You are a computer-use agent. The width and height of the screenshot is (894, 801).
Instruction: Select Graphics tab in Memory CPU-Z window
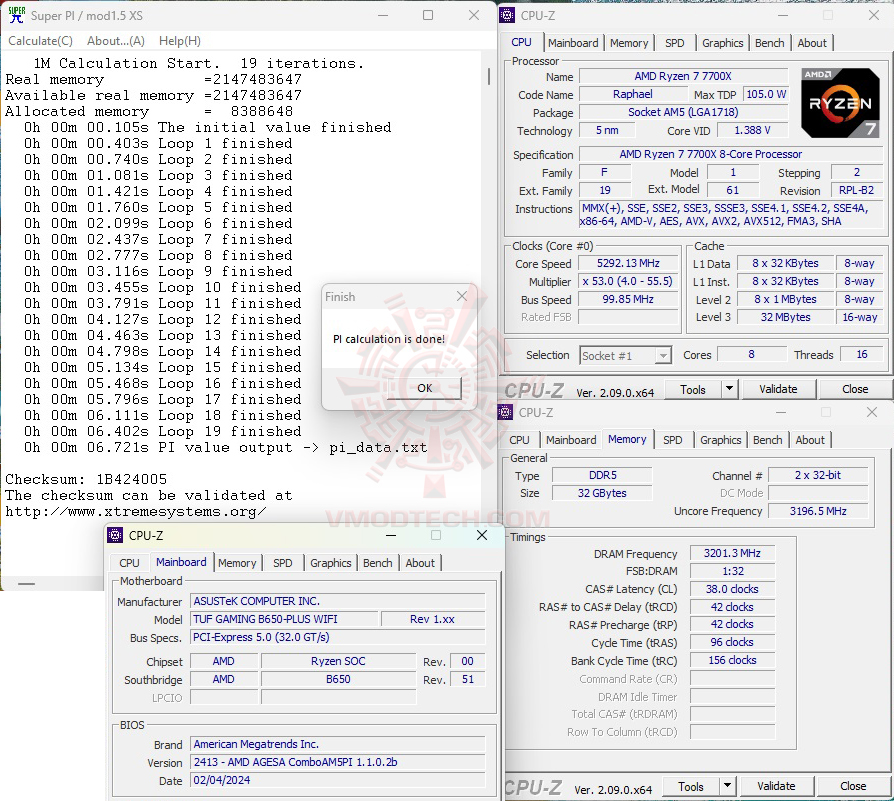point(720,440)
